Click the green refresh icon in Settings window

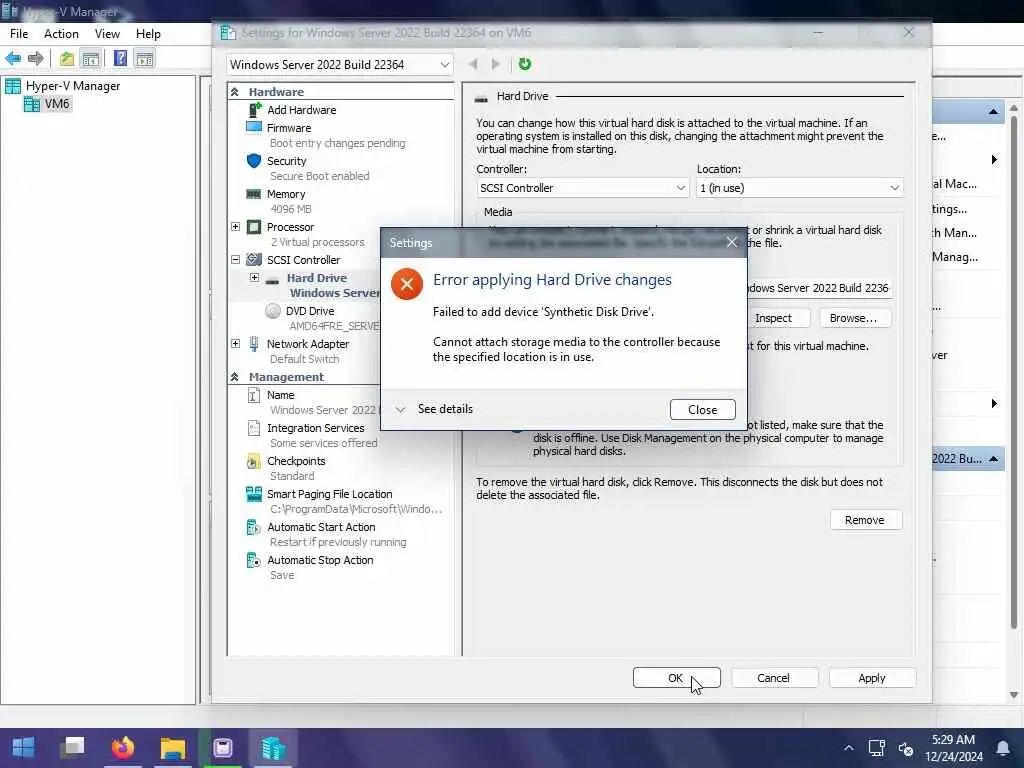coord(524,64)
